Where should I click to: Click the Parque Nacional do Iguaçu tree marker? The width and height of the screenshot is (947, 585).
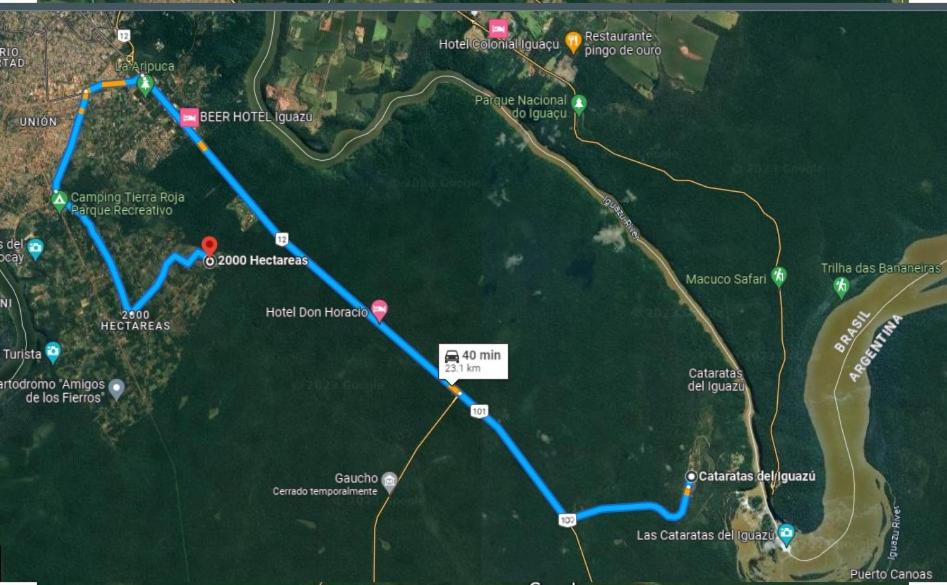pos(579,105)
